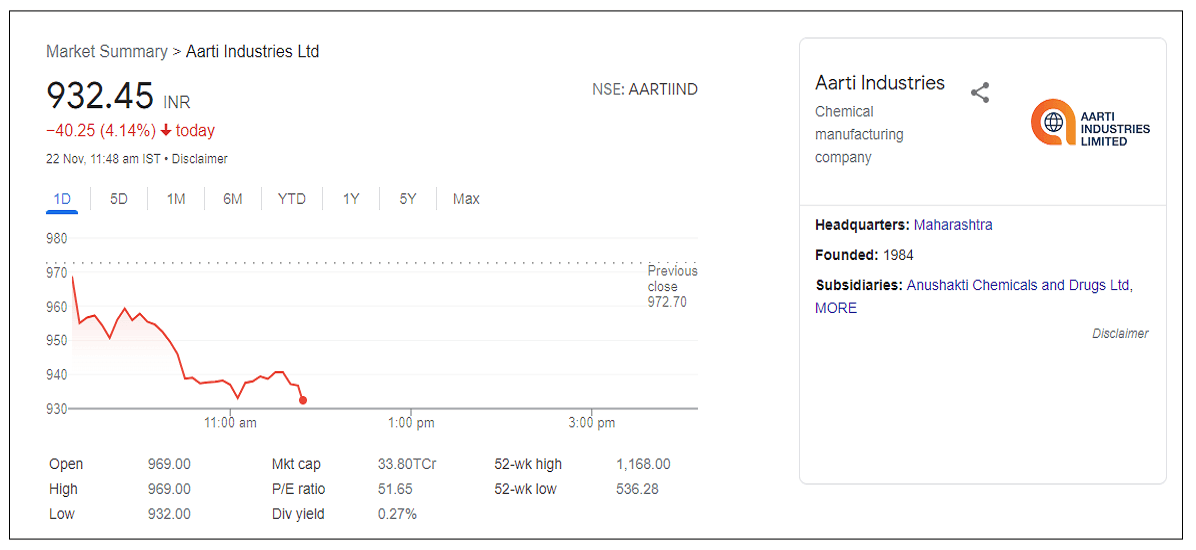Show the YTD chart range
The width and height of the screenshot is (1196, 550).
click(x=291, y=199)
